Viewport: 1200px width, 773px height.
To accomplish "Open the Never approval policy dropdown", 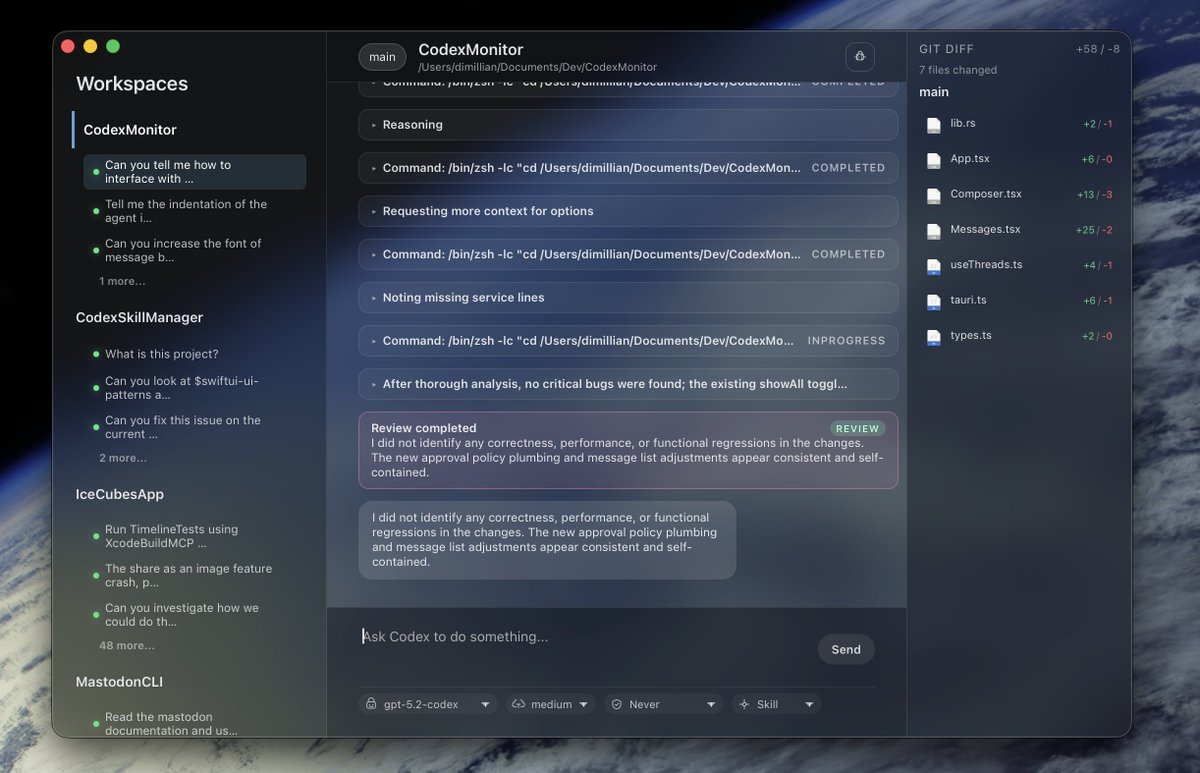I will 663,704.
